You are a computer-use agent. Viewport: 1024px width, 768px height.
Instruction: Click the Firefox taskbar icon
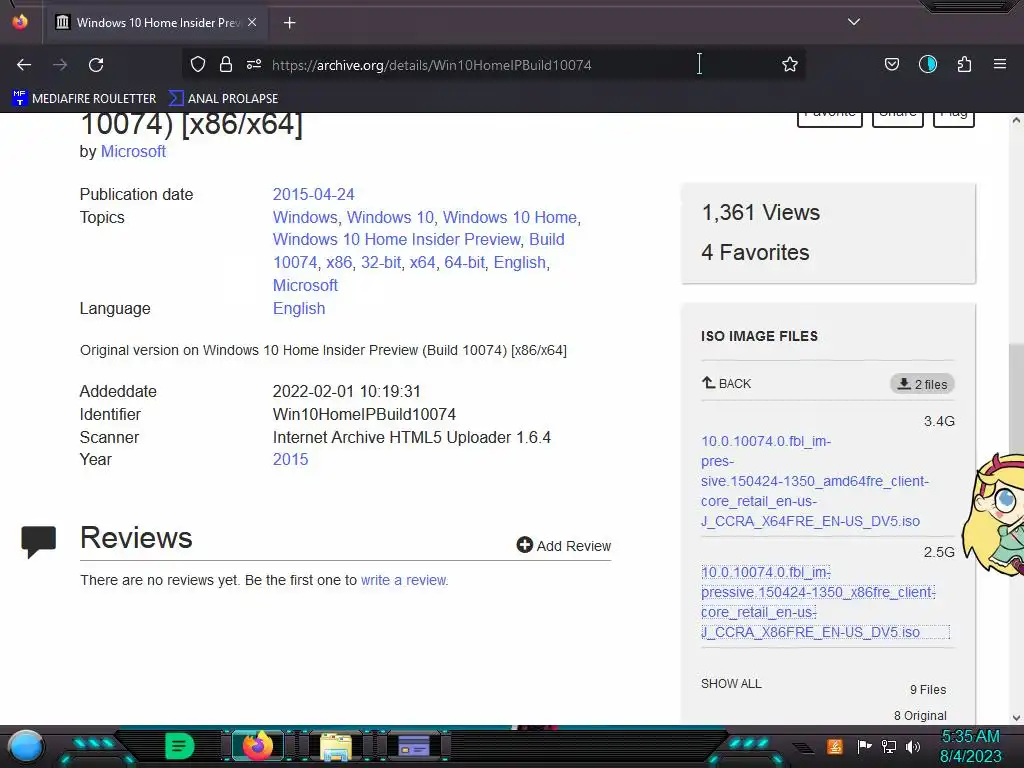(257, 746)
